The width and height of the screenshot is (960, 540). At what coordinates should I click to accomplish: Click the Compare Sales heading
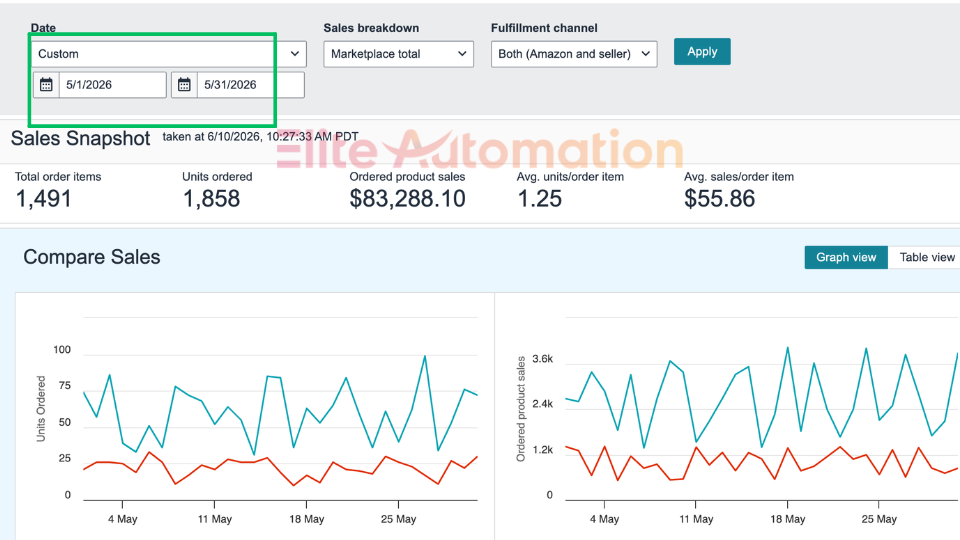tap(92, 257)
